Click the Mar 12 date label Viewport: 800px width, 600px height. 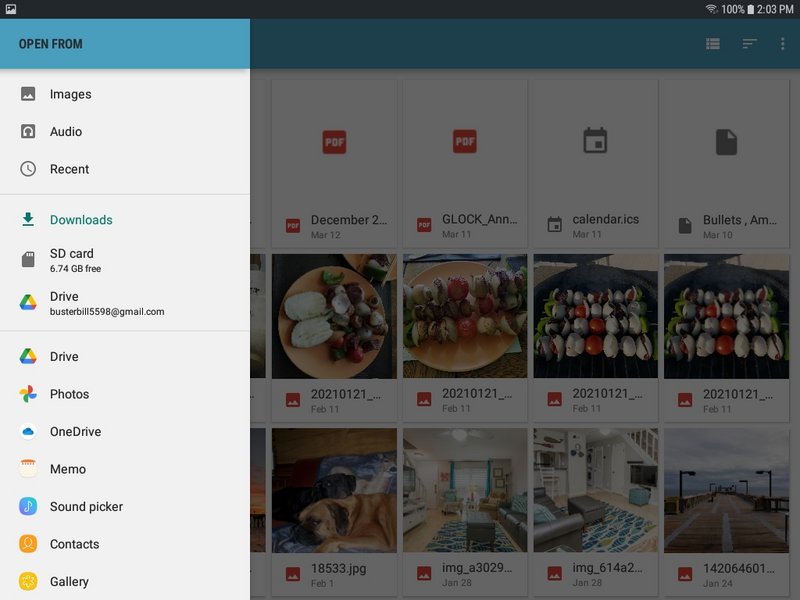point(326,235)
